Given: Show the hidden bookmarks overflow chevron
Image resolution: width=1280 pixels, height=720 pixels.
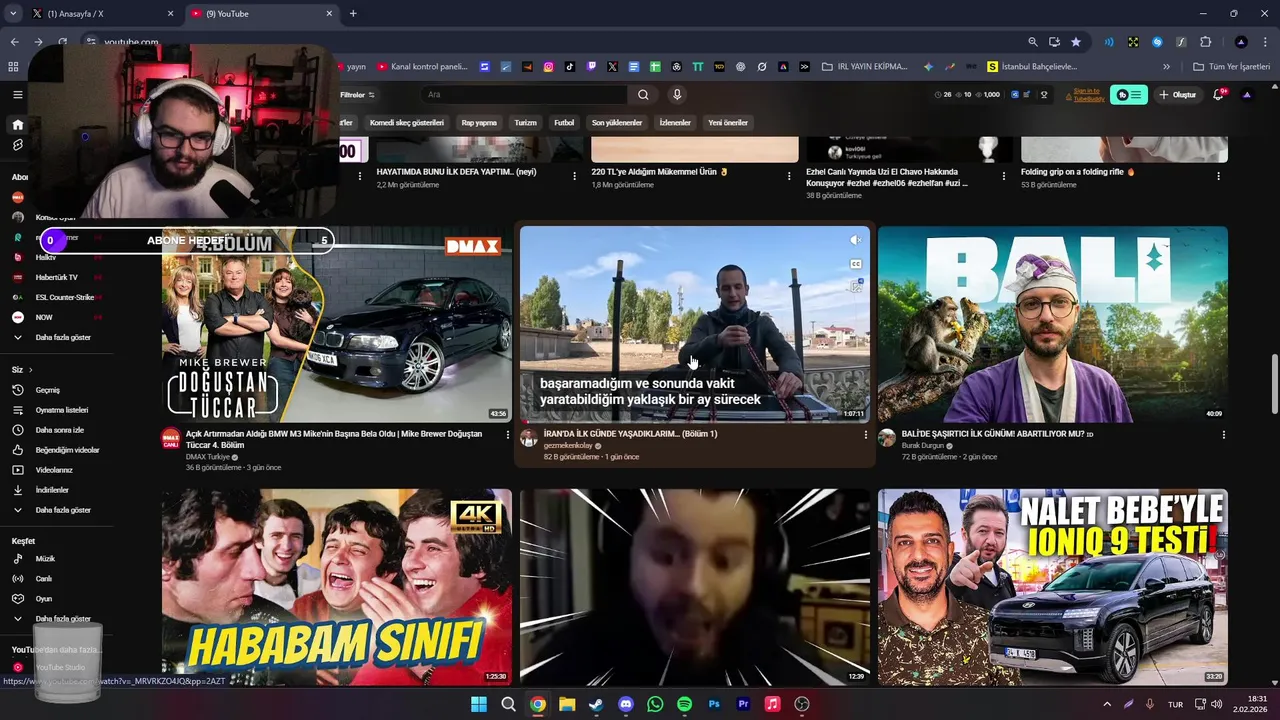Looking at the screenshot, I should (x=1166, y=67).
